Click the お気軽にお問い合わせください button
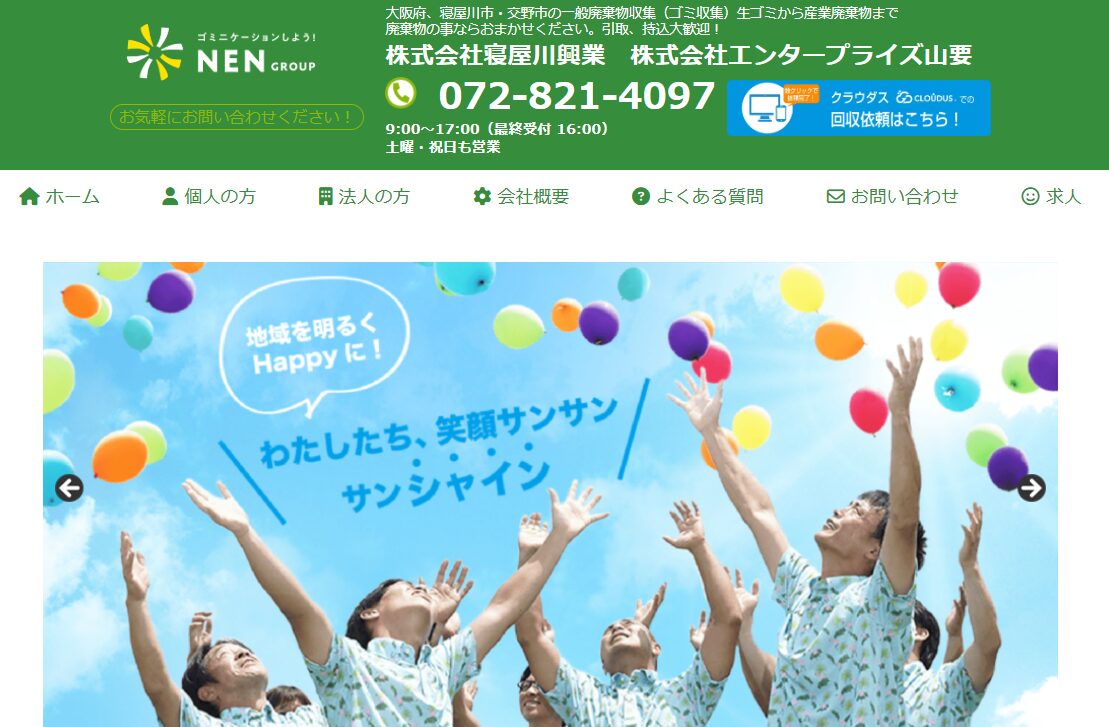The width and height of the screenshot is (1109, 727). 237,117
